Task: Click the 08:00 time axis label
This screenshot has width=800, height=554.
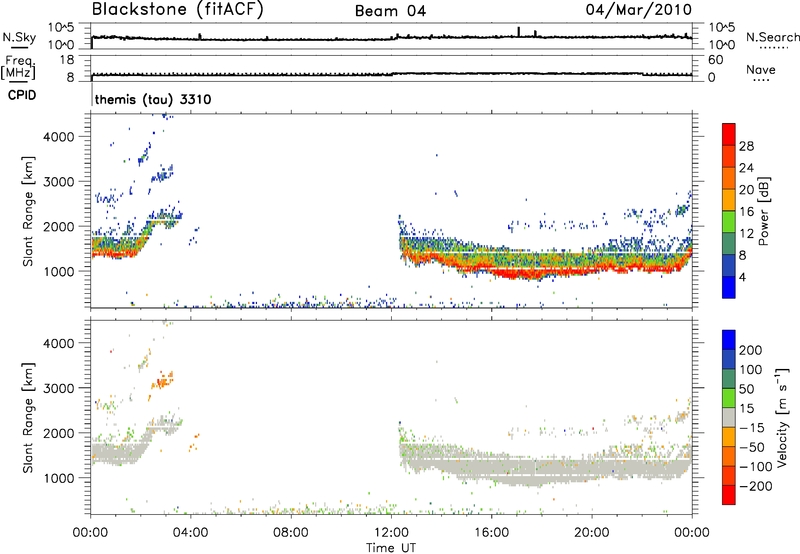Action: pos(290,533)
